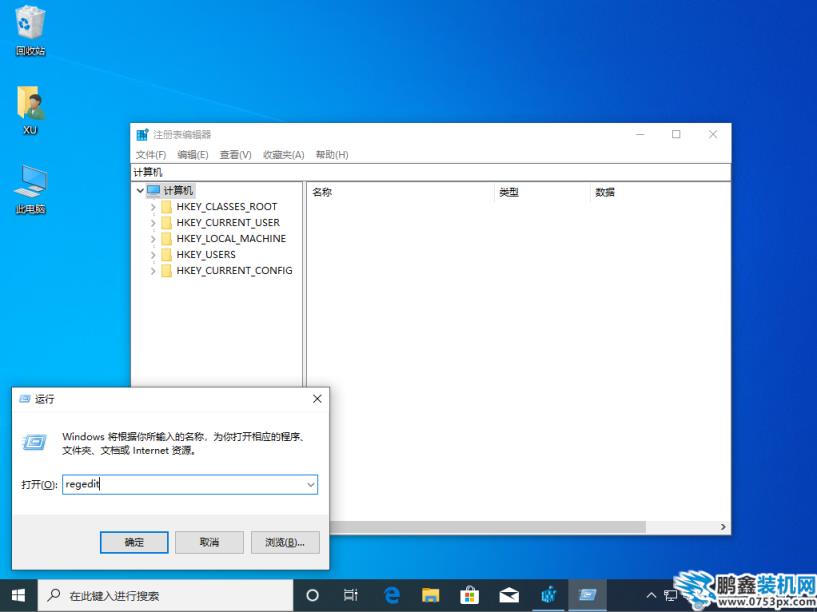Open the Run command history dropdown
This screenshot has height=612, width=817.
[311, 485]
